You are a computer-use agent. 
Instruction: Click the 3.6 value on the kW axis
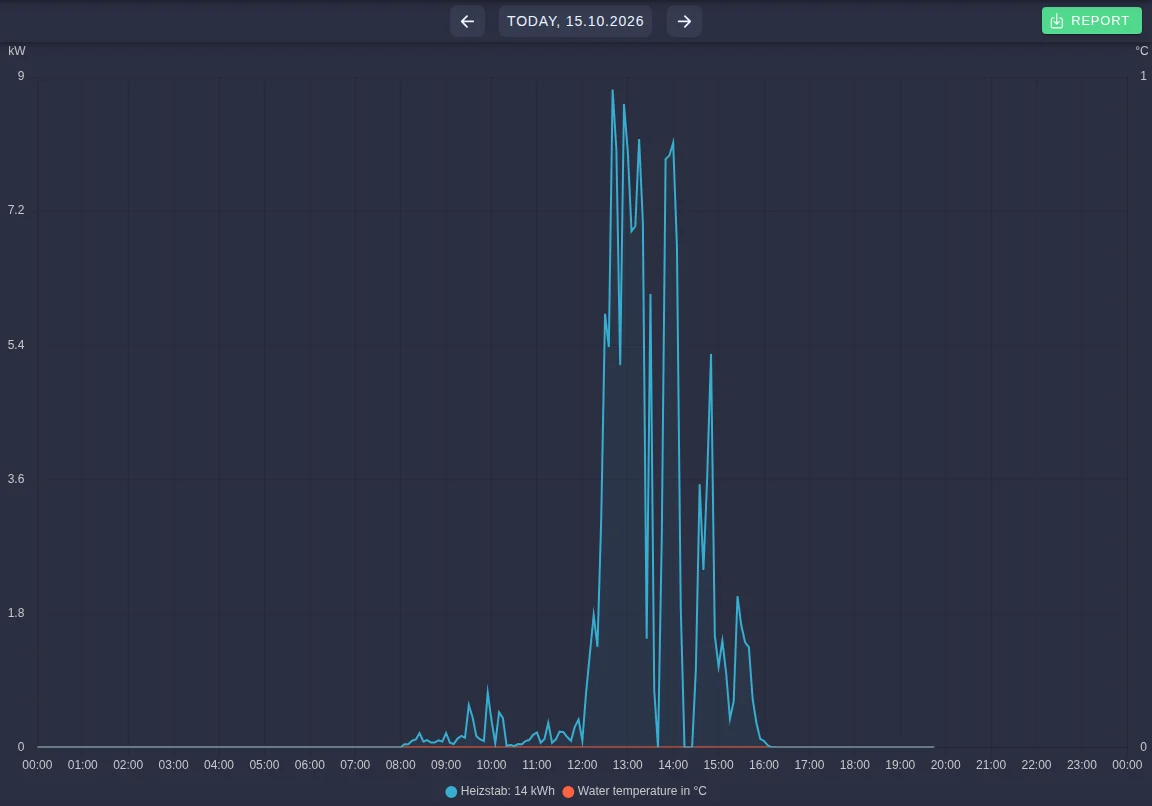point(16,479)
